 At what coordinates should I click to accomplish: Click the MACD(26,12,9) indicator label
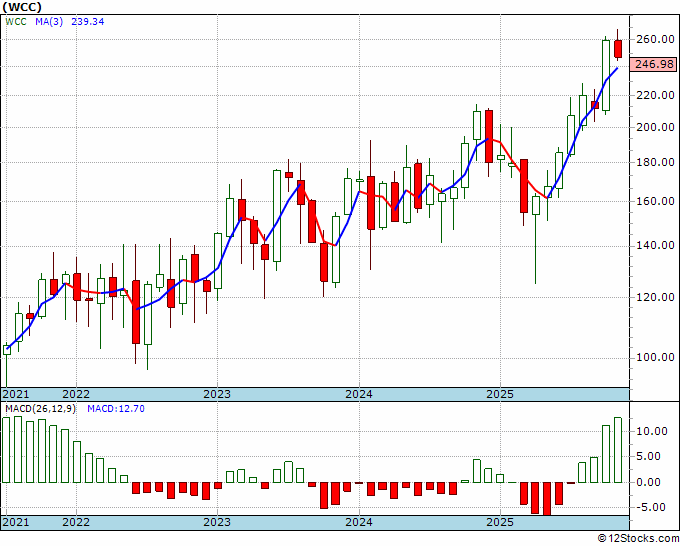point(40,409)
